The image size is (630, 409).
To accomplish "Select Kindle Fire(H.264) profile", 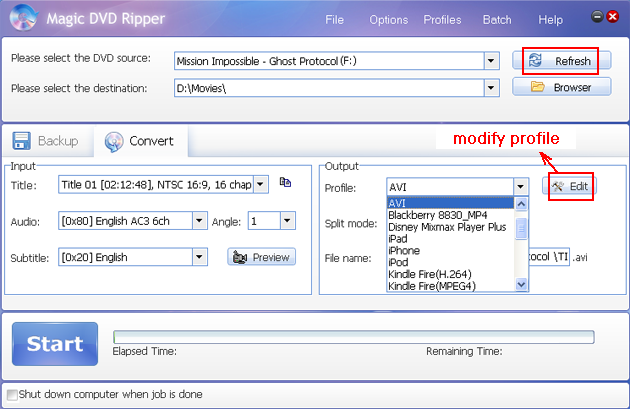I will (450, 274).
